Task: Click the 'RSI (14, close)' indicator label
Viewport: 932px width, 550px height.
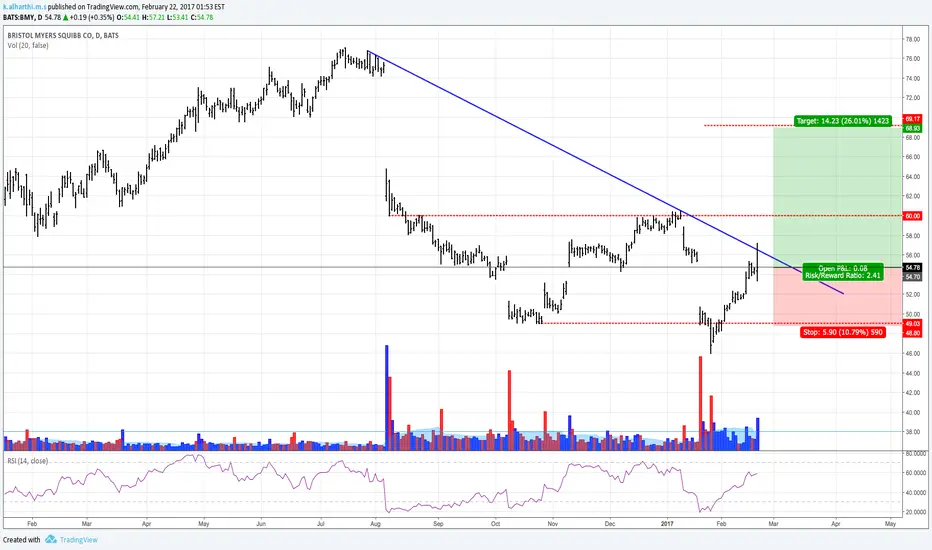Action: coord(28,461)
